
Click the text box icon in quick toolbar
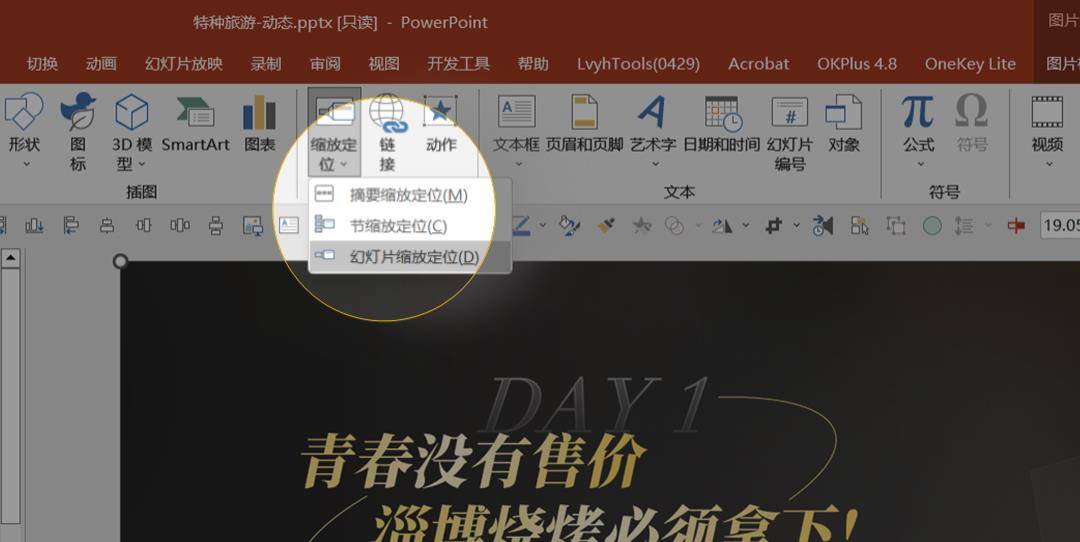tap(289, 225)
